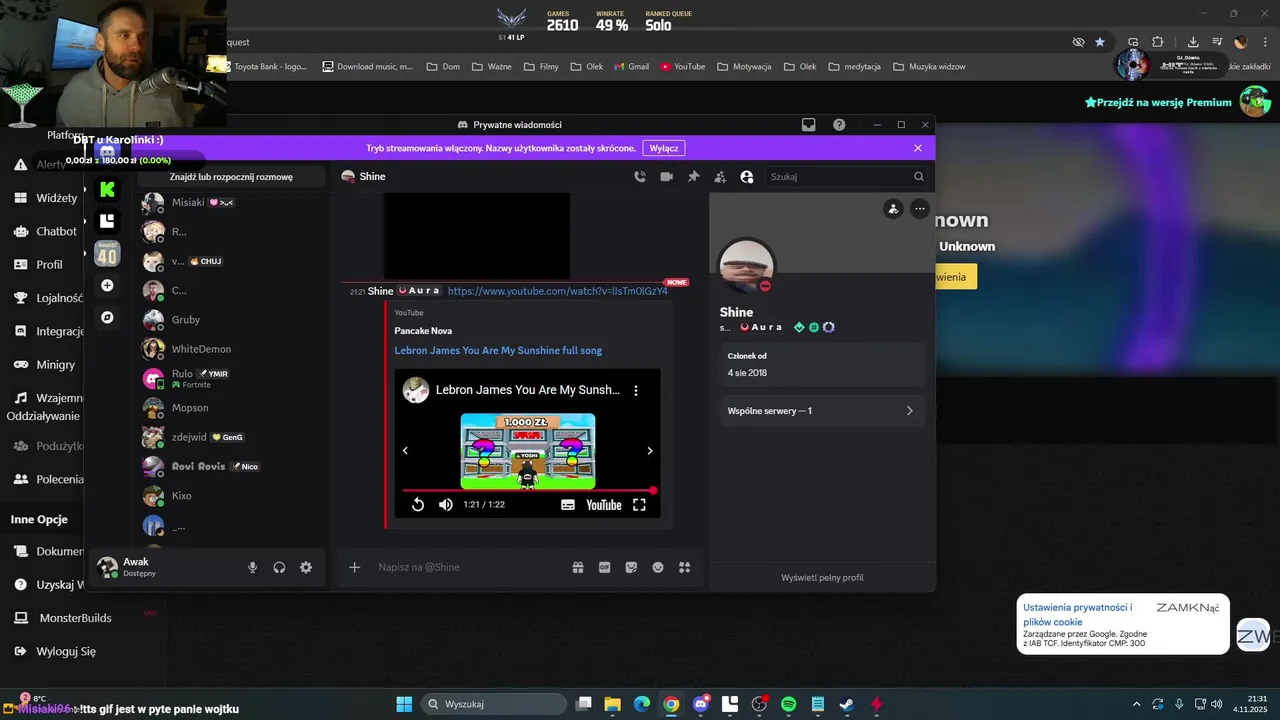Open Chrome extensions puzzle icon

pos(1158,42)
